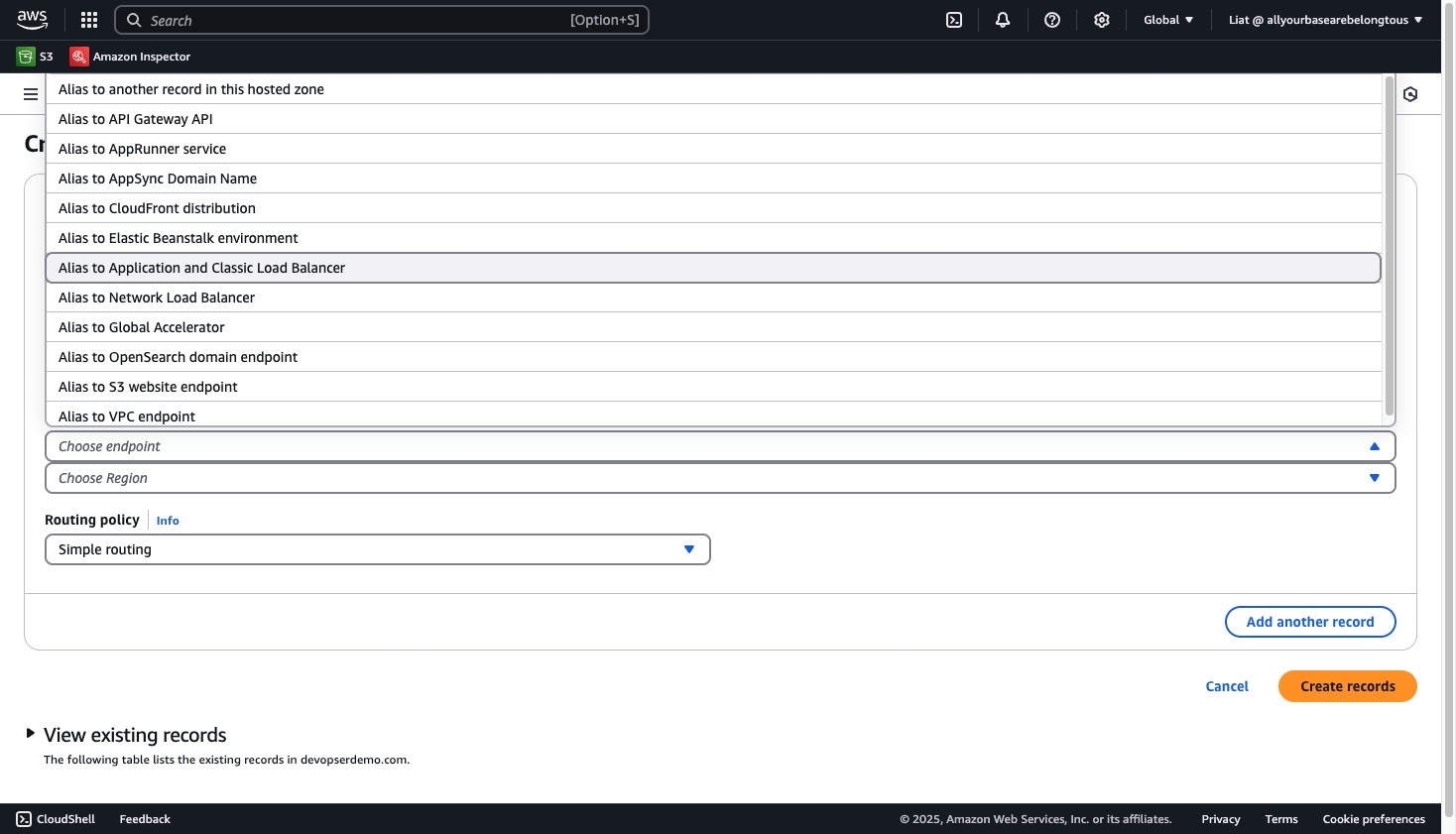Open S3 favorite shortcut
Viewport: 1456px width, 834px height.
(35, 57)
